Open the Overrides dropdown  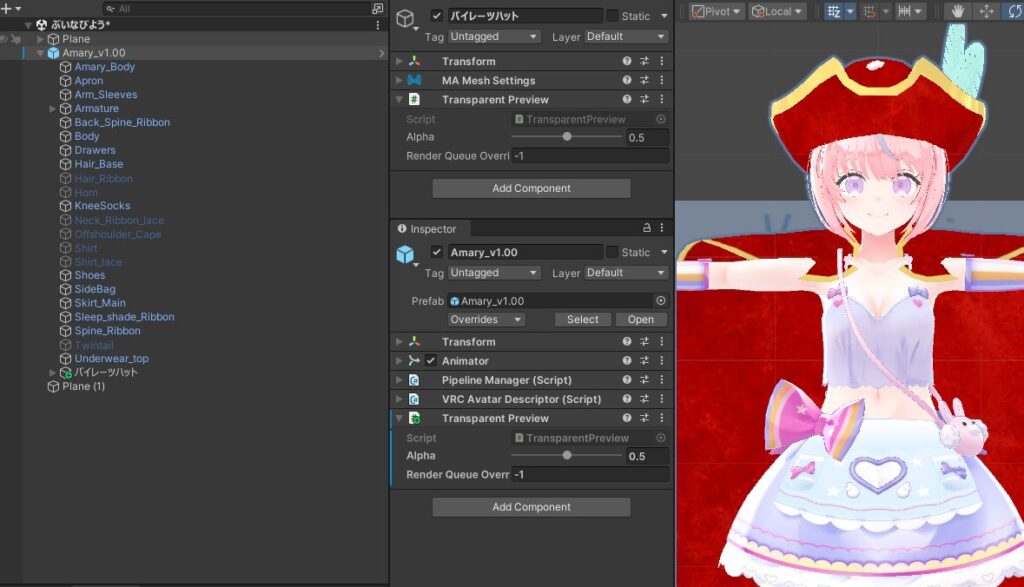click(486, 320)
